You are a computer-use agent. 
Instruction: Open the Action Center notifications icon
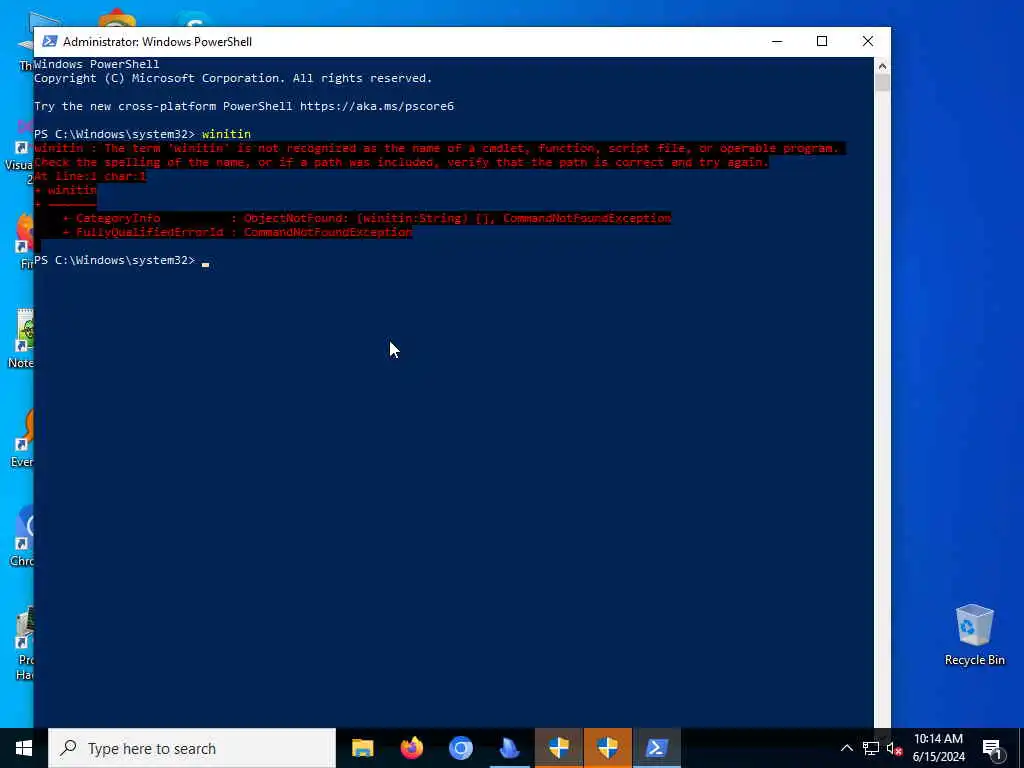(991, 748)
